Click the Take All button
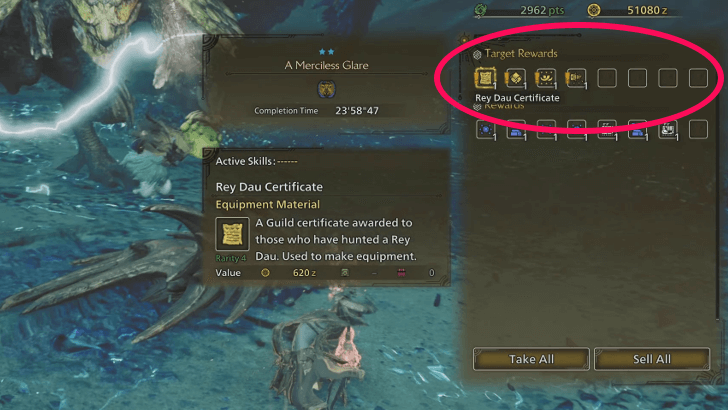The image size is (728, 410). [x=531, y=359]
